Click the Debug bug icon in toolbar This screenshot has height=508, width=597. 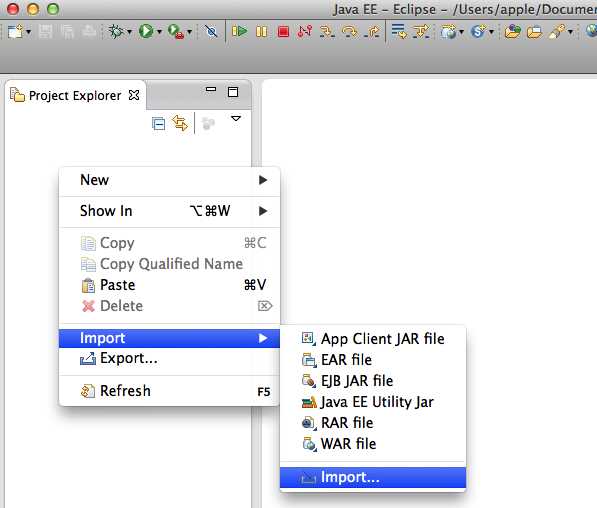[116, 31]
